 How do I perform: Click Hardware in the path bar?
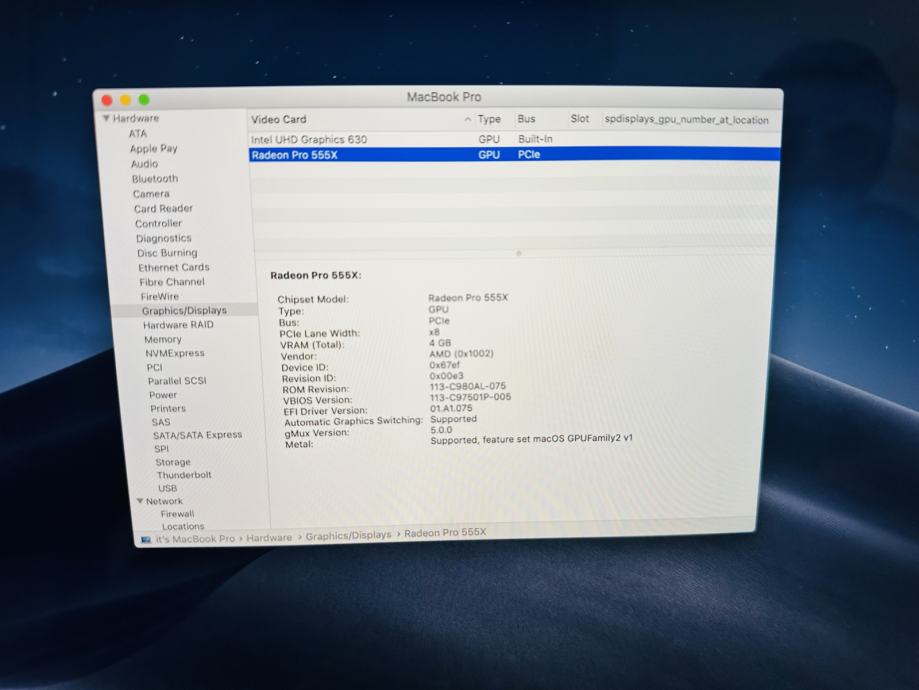point(269,537)
